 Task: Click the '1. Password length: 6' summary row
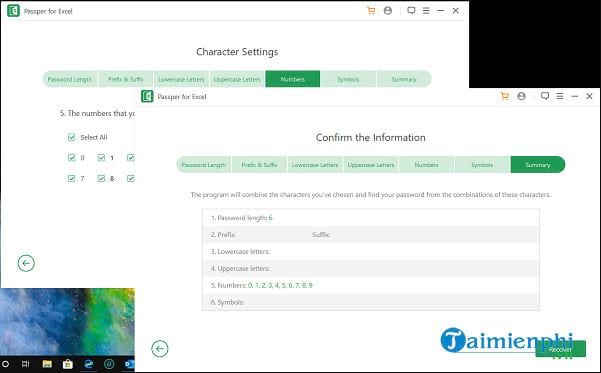tap(371, 218)
